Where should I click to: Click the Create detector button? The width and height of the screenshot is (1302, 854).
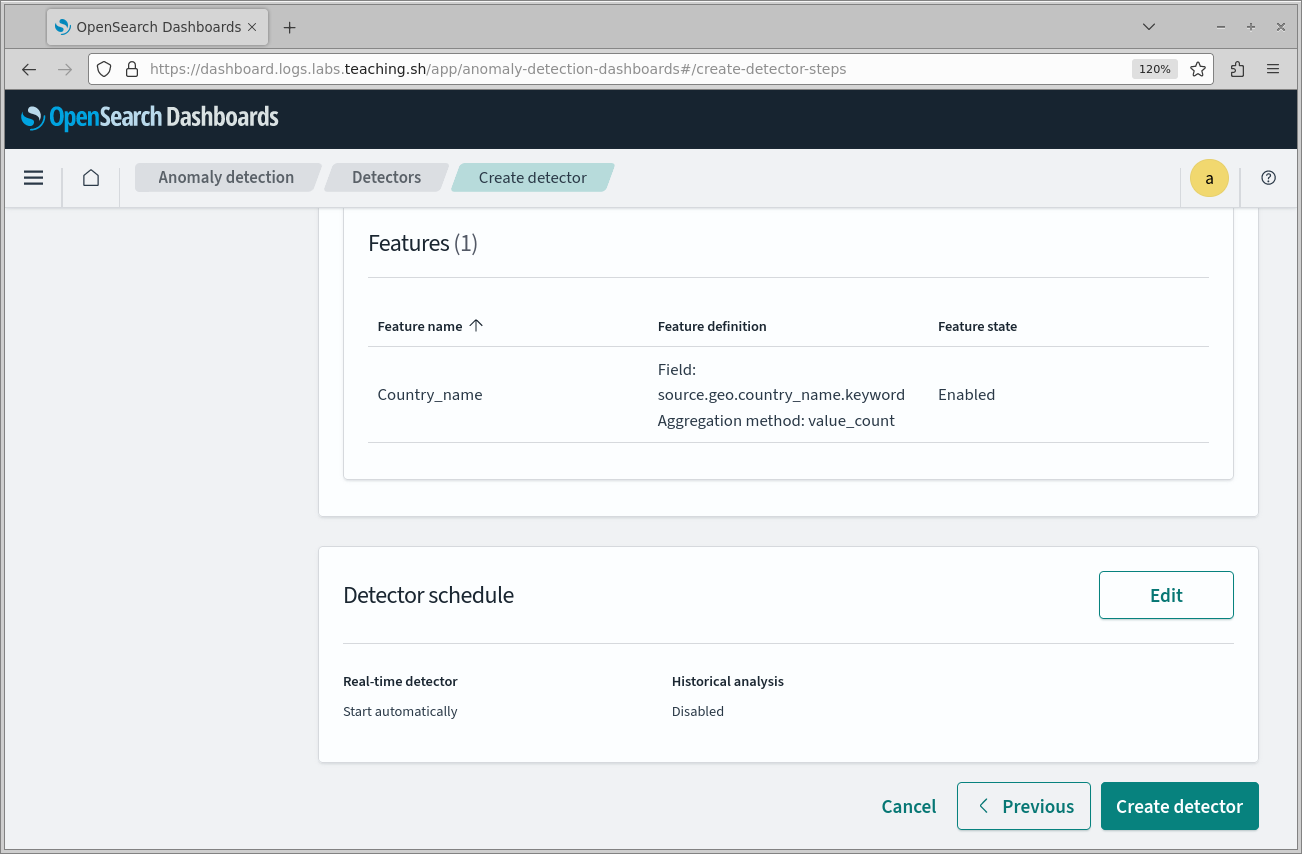pos(1179,806)
